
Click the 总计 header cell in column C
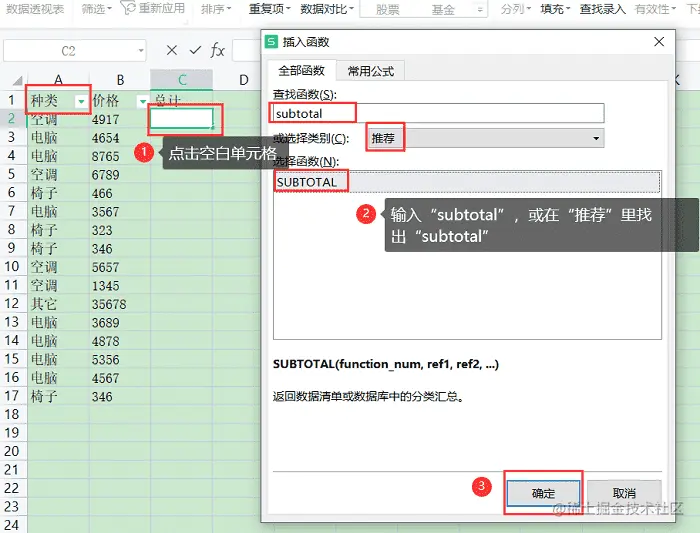pos(182,100)
